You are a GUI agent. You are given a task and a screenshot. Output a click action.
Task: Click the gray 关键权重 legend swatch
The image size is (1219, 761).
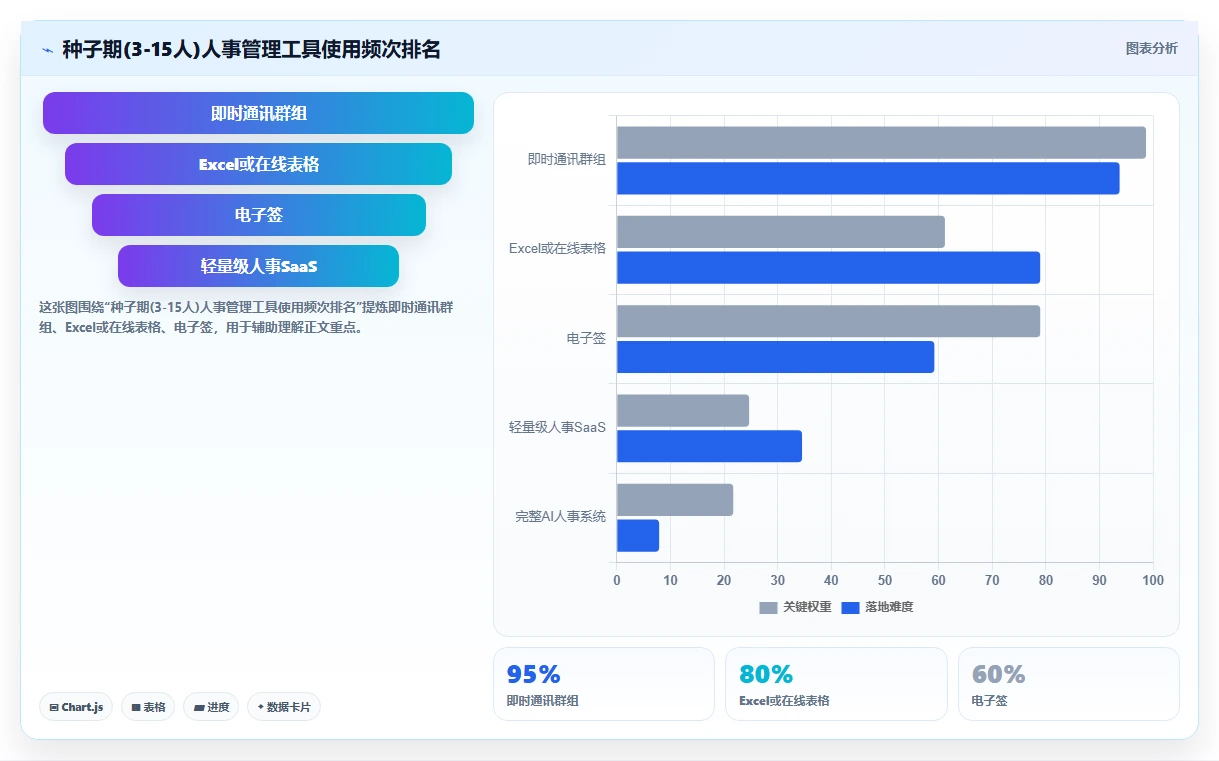coord(768,608)
